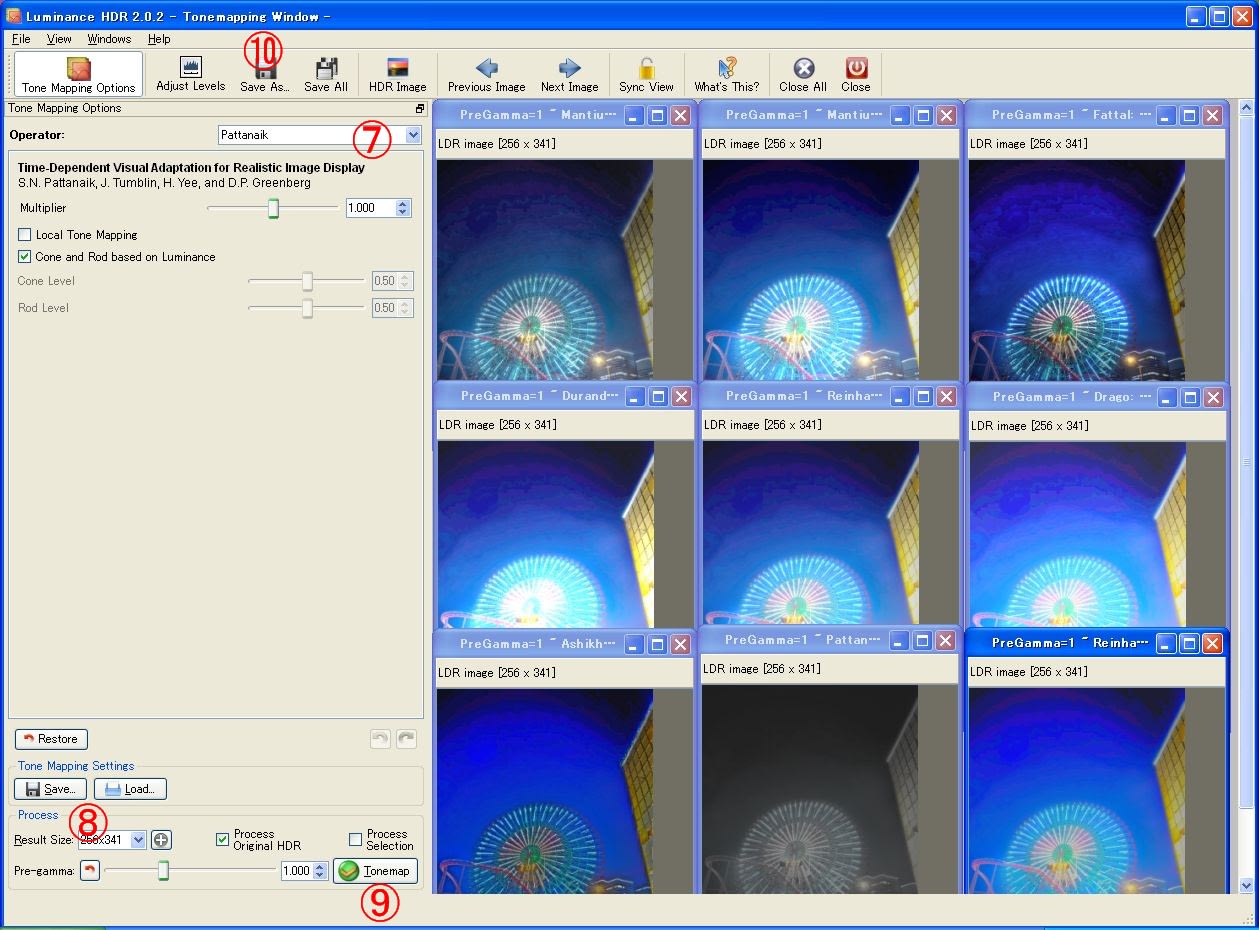Expand the Result Size dropdown
The height and width of the screenshot is (930, 1259).
[138, 840]
